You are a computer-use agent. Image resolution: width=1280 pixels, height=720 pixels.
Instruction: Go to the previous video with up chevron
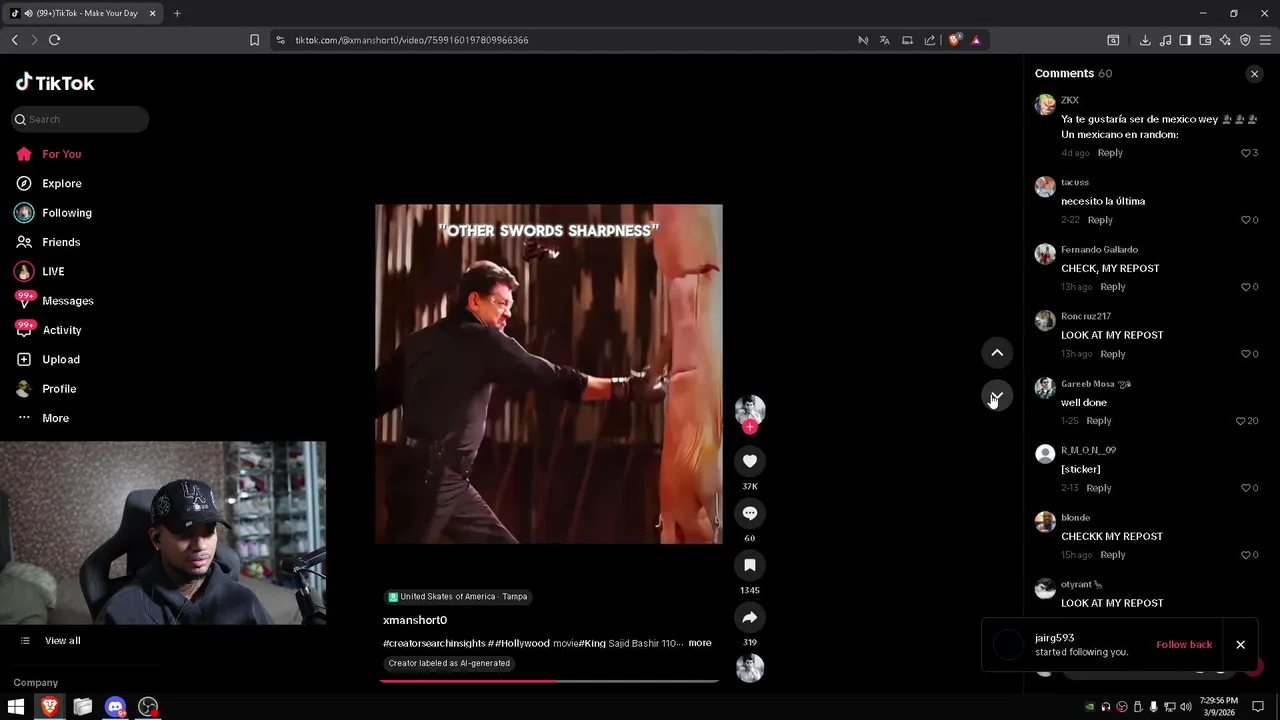pyautogui.click(x=997, y=352)
